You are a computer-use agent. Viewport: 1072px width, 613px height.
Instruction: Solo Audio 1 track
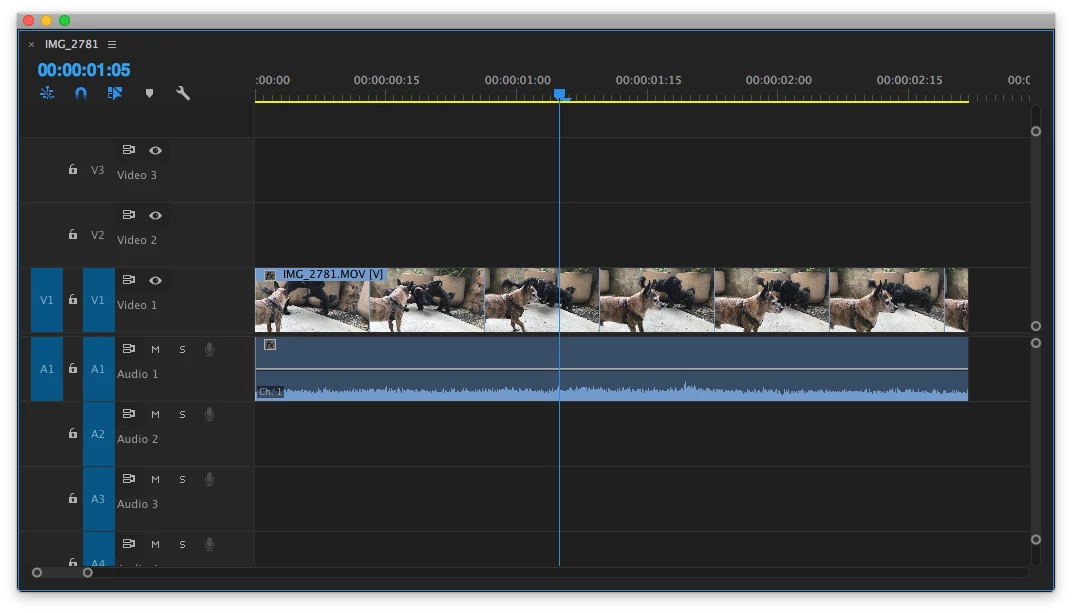(x=182, y=349)
